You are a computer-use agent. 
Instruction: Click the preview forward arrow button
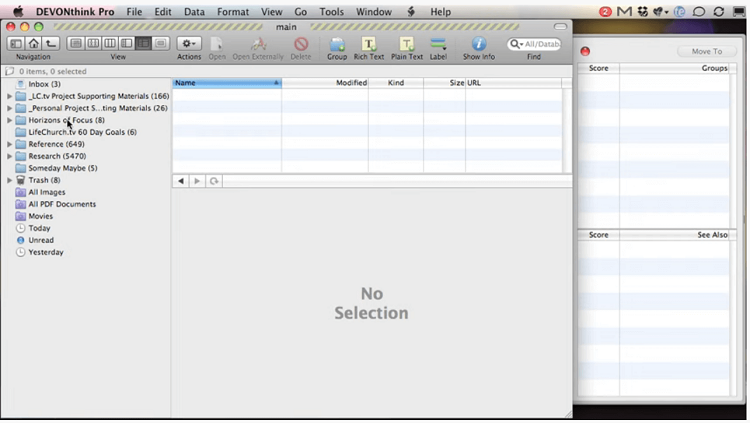pos(197,181)
